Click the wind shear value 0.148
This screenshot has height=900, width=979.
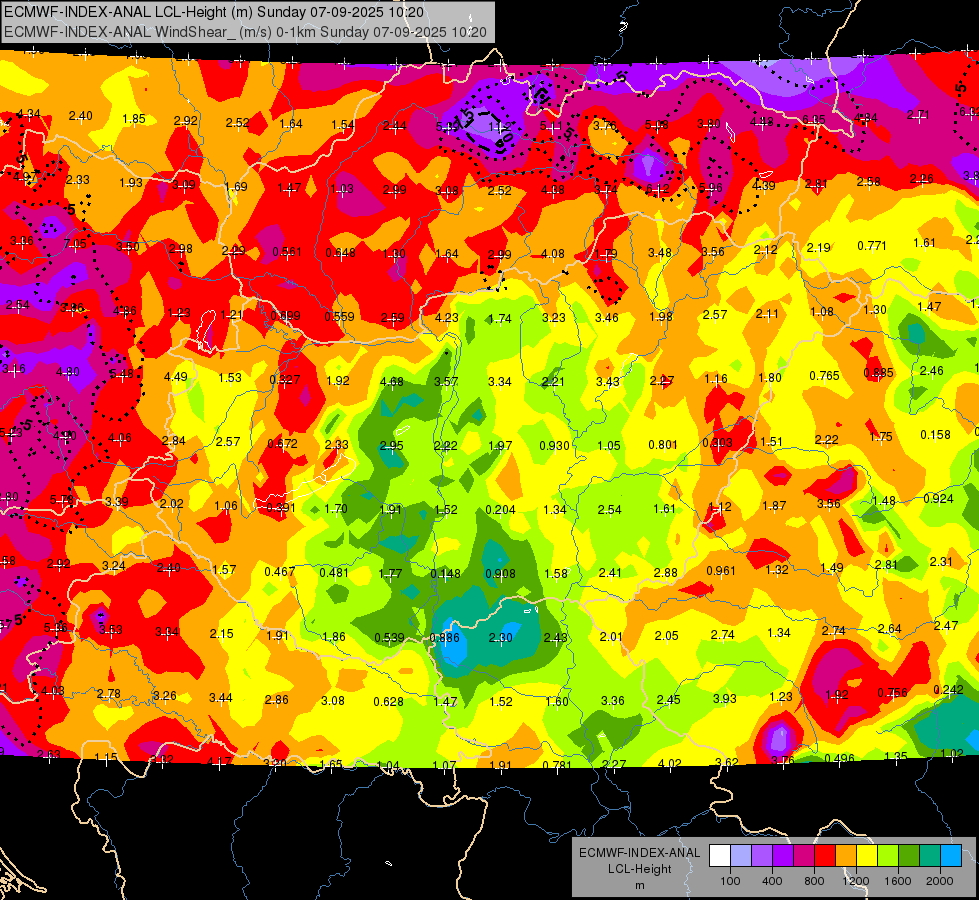[x=446, y=573]
